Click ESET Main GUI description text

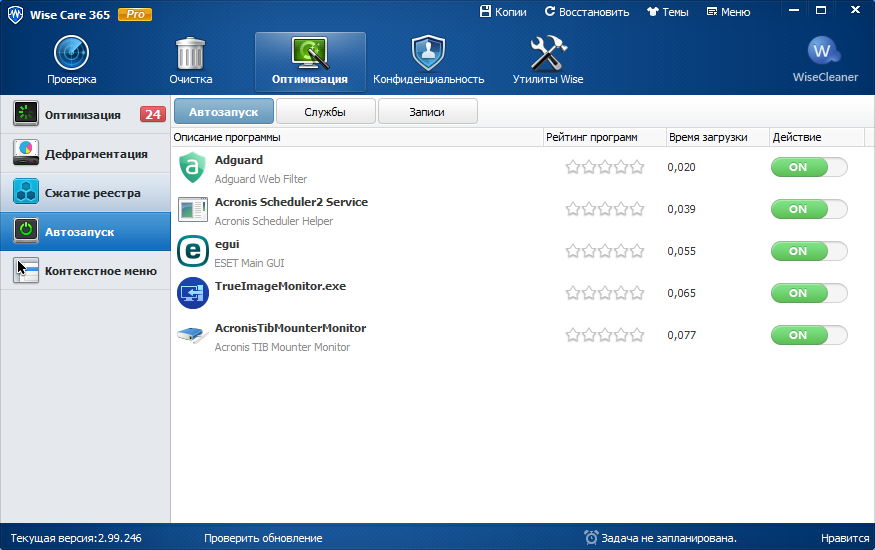click(249, 263)
